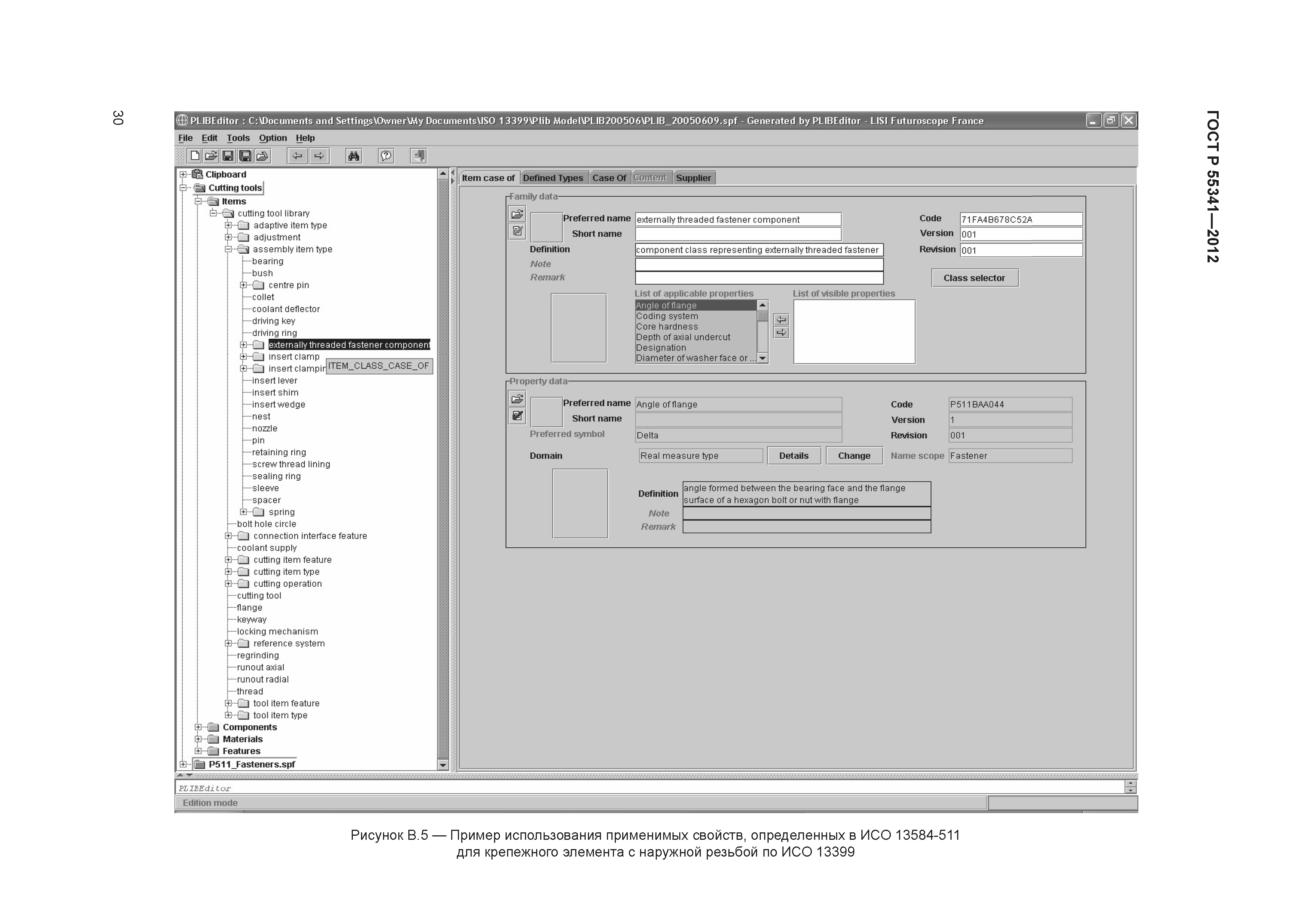Viewport: 1307px width, 924px height.
Task: Select Core hardness in applicable properties
Action: pos(696,327)
